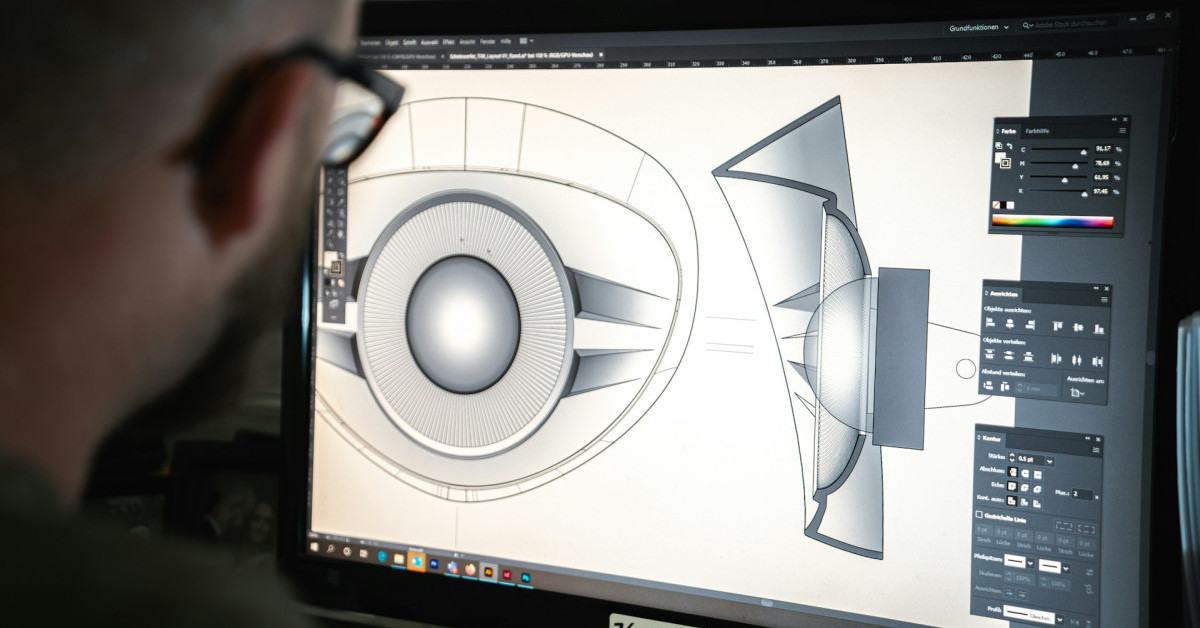Select the stroke outside-align icon beside Kont. ausr.
The image size is (1200, 628).
coord(1036,502)
